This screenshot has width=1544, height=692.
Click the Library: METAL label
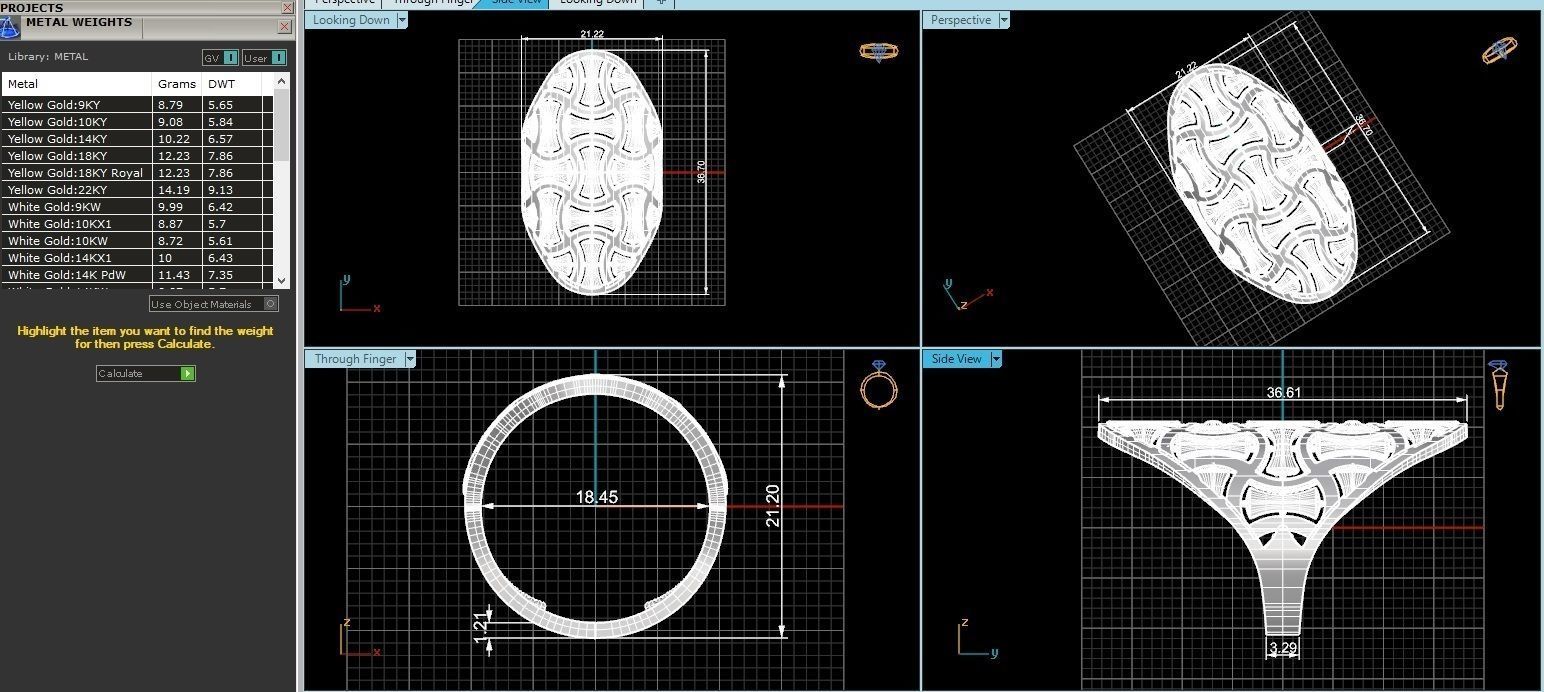(48, 58)
